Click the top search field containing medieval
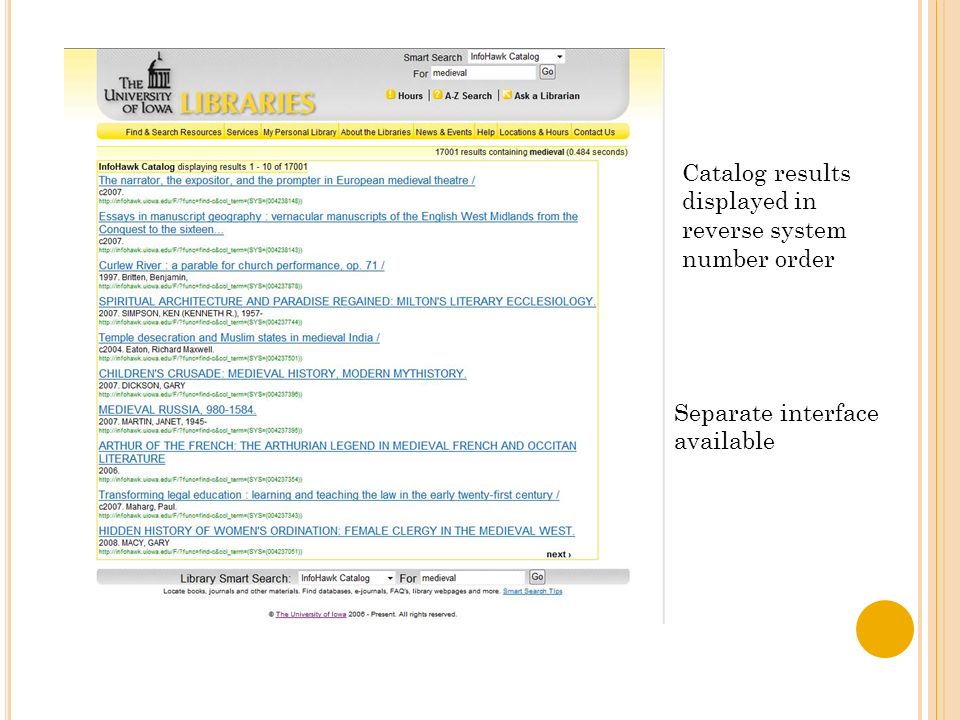 [484, 73]
